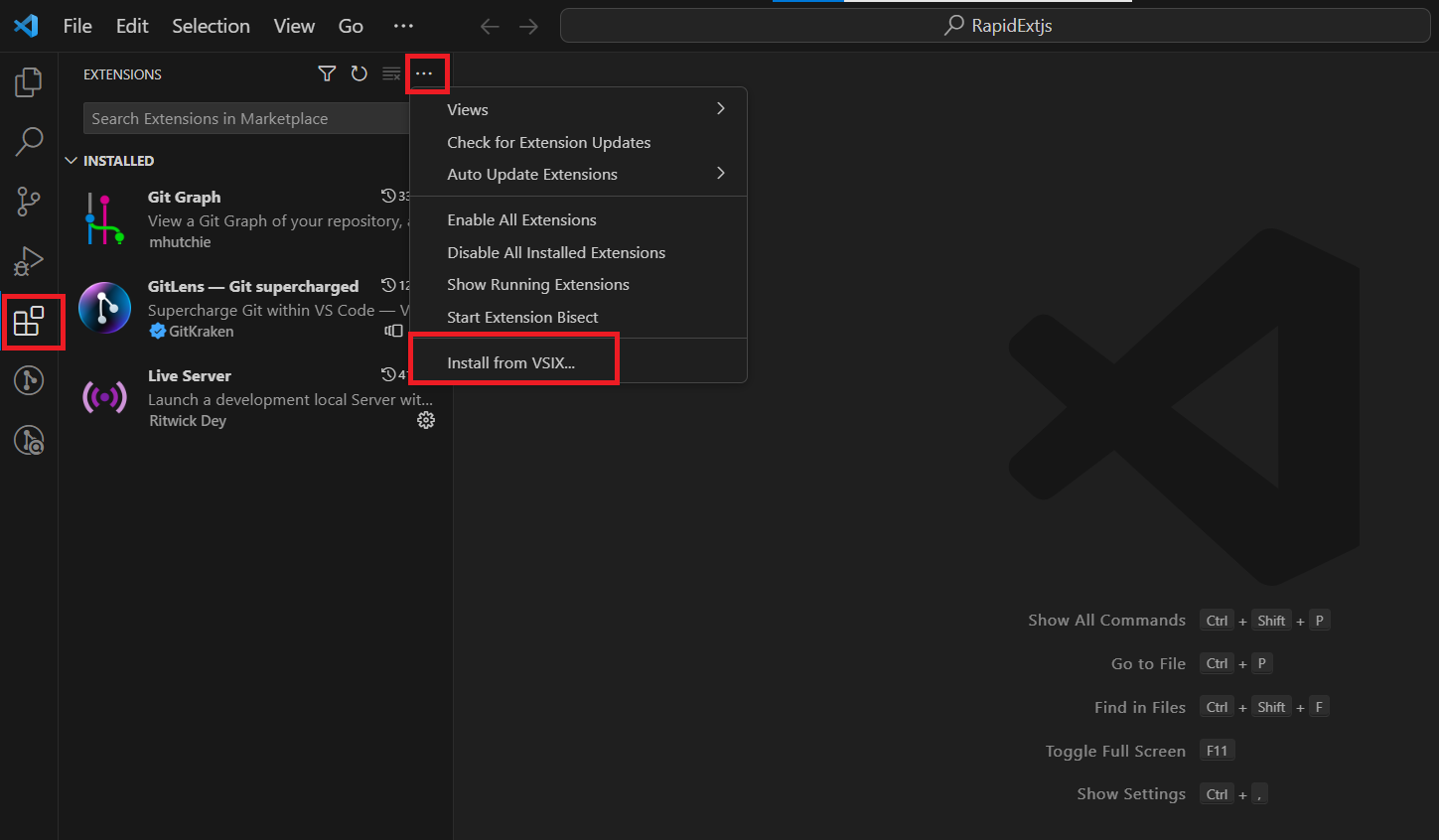The height and width of the screenshot is (840, 1439).
Task: Open the extensions more actions ellipsis
Action: click(x=424, y=73)
